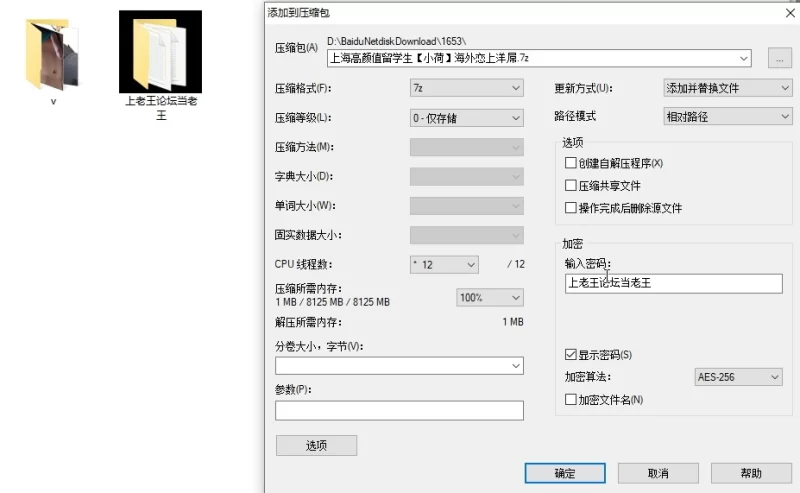Open the 压缩格式 7z dropdown
The height and width of the screenshot is (493, 800).
466,88
